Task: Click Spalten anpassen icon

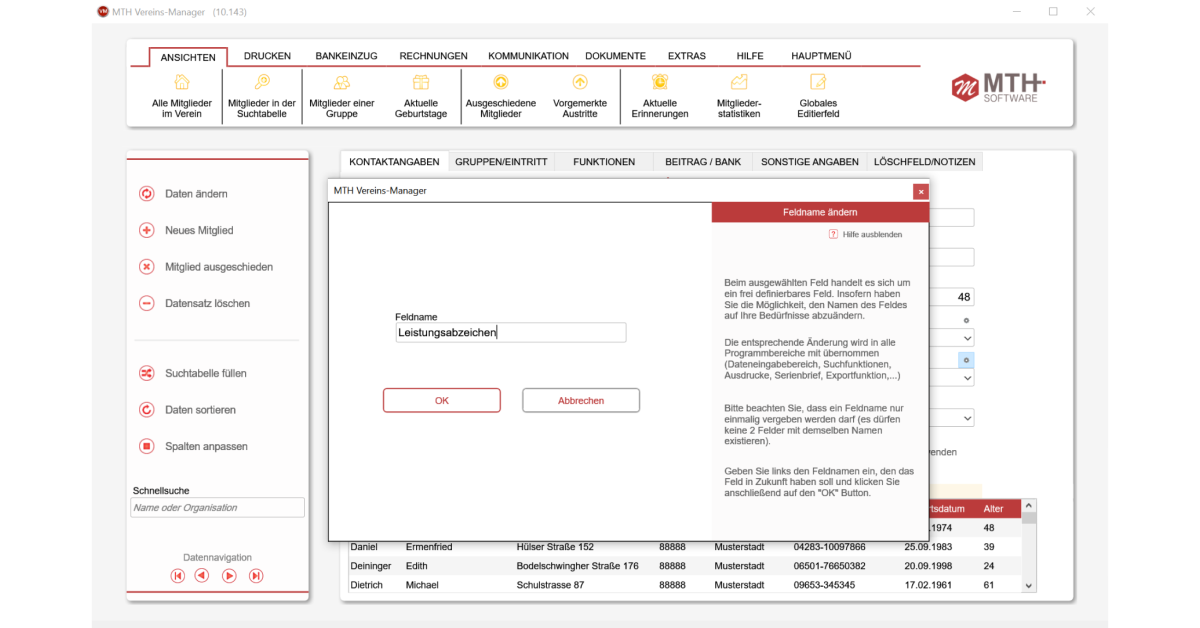Action: 146,446
